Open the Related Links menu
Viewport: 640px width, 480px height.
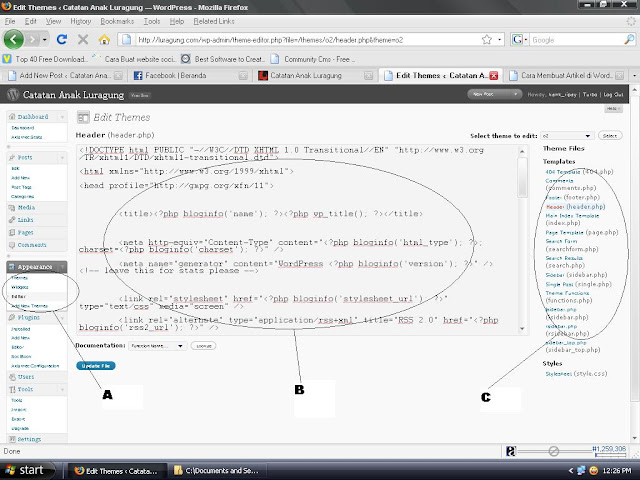coord(214,21)
